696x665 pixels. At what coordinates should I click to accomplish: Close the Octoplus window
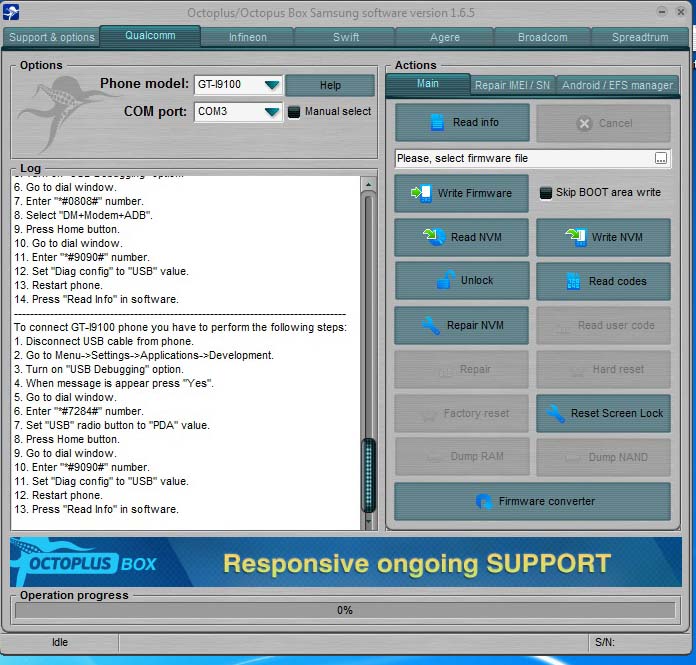(x=680, y=12)
